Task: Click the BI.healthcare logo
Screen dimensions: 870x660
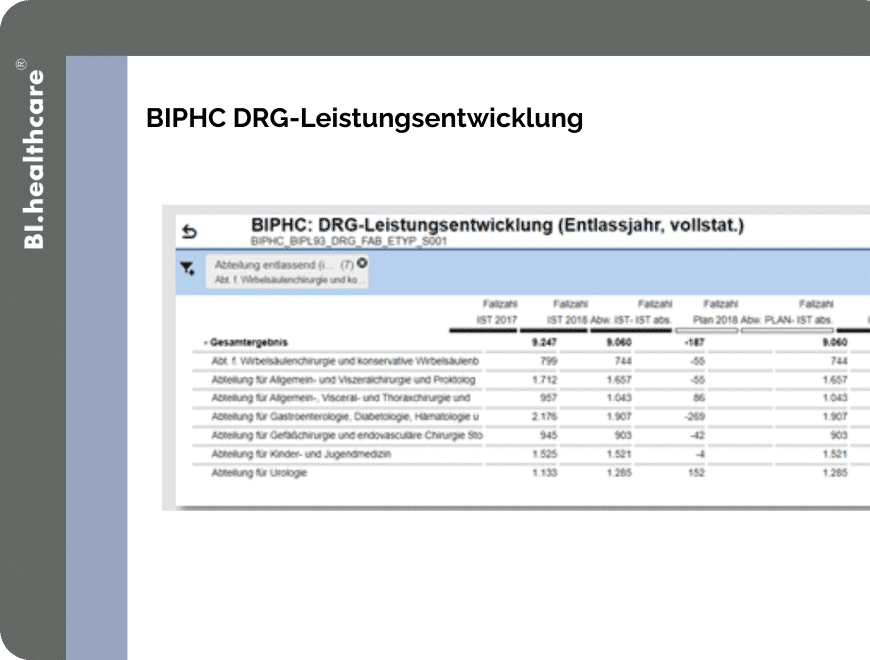Action: (x=33, y=154)
